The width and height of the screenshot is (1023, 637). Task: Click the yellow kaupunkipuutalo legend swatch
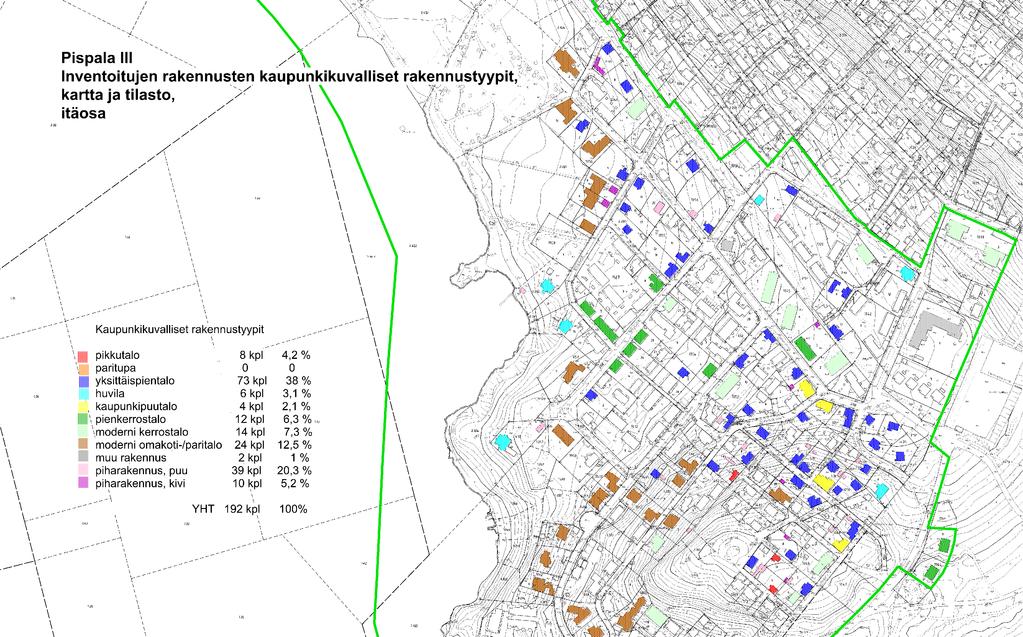(x=82, y=407)
